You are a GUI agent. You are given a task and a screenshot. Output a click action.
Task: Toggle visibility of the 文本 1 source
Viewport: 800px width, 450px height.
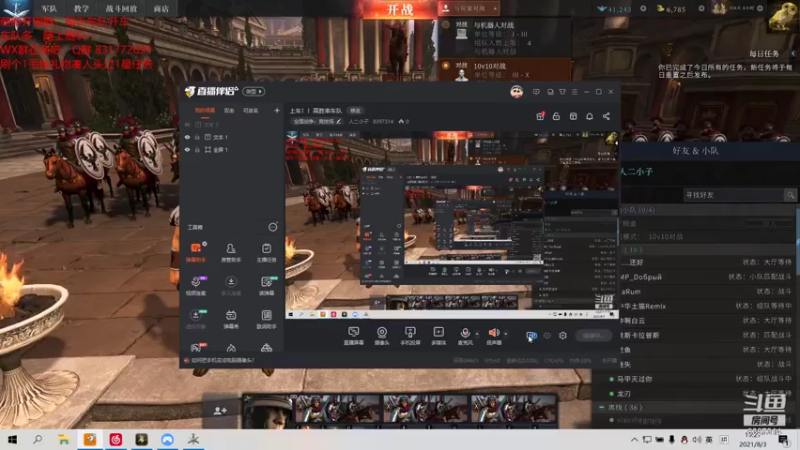pyautogui.click(x=187, y=137)
